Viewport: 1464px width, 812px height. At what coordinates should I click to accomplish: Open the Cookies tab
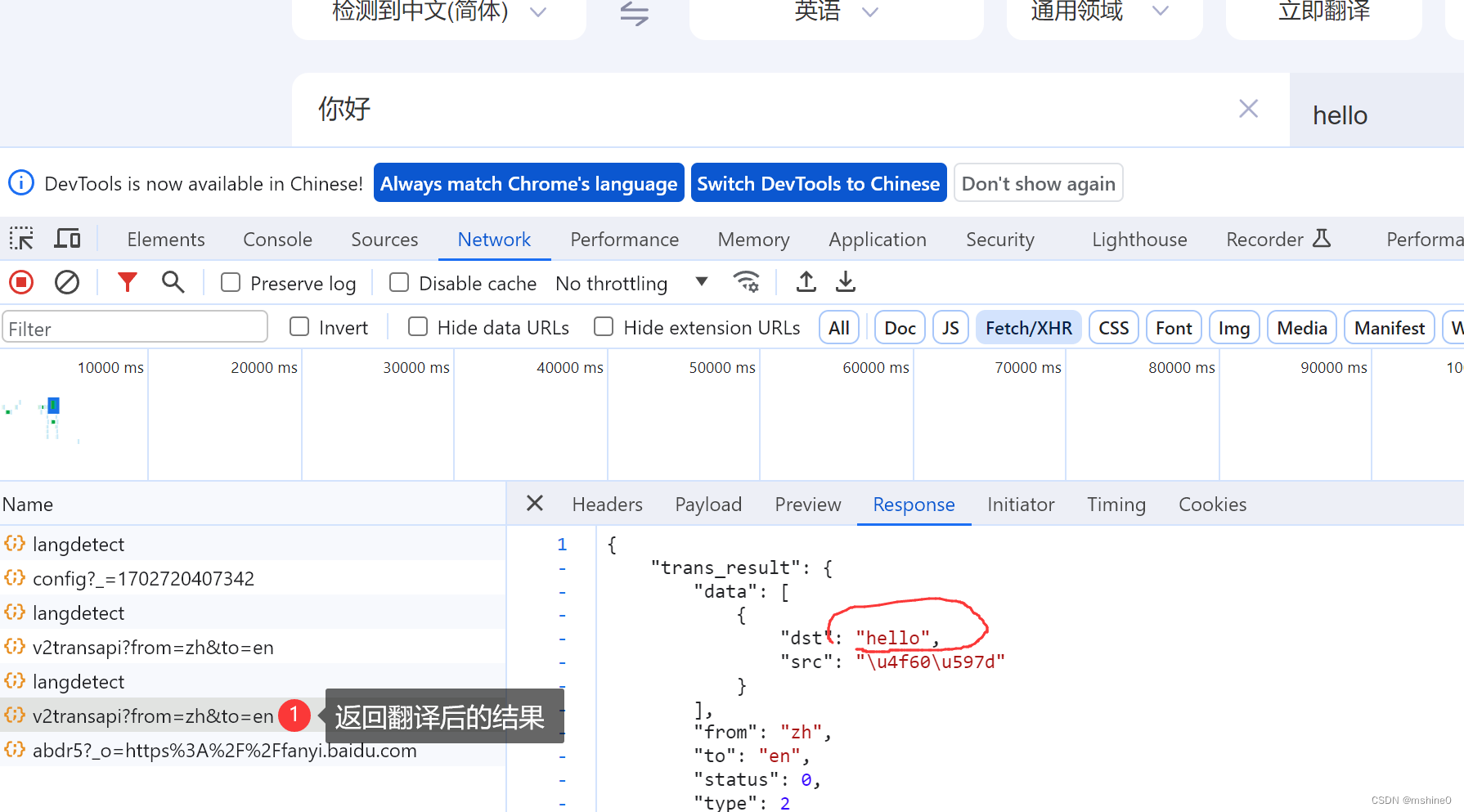1212,504
